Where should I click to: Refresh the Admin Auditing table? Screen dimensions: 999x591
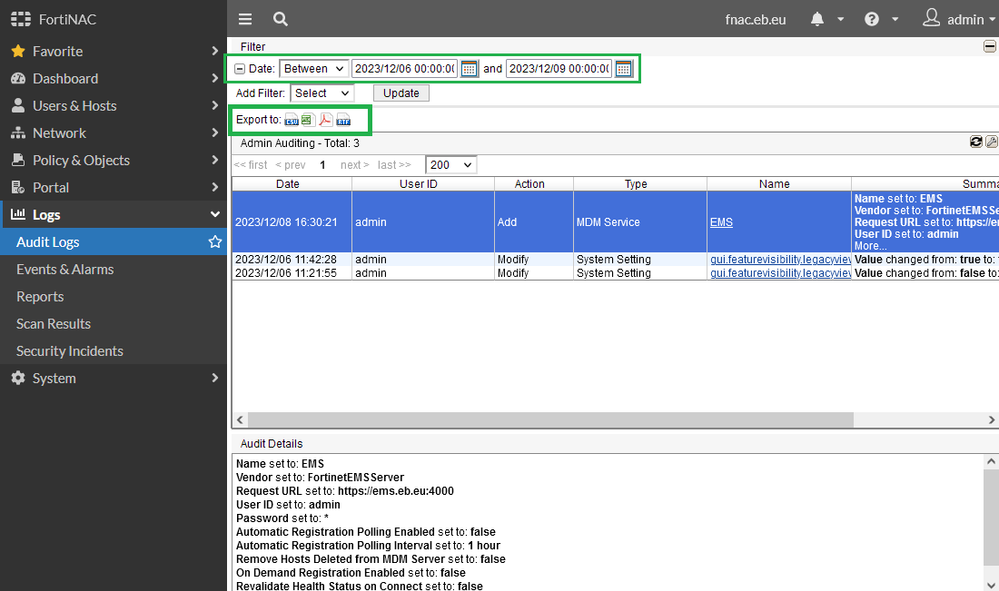(976, 143)
